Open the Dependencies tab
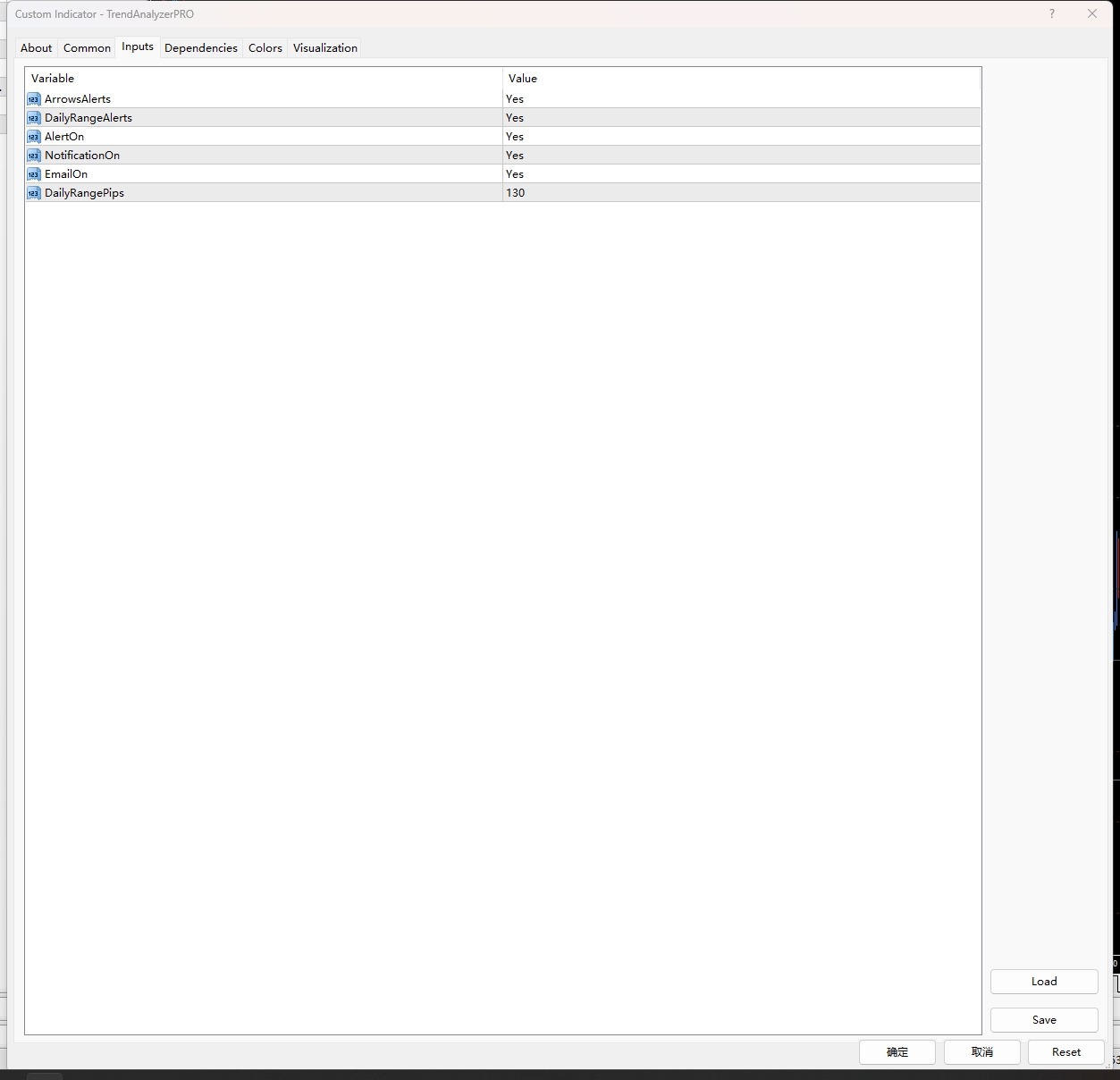1120x1080 pixels. (x=201, y=48)
